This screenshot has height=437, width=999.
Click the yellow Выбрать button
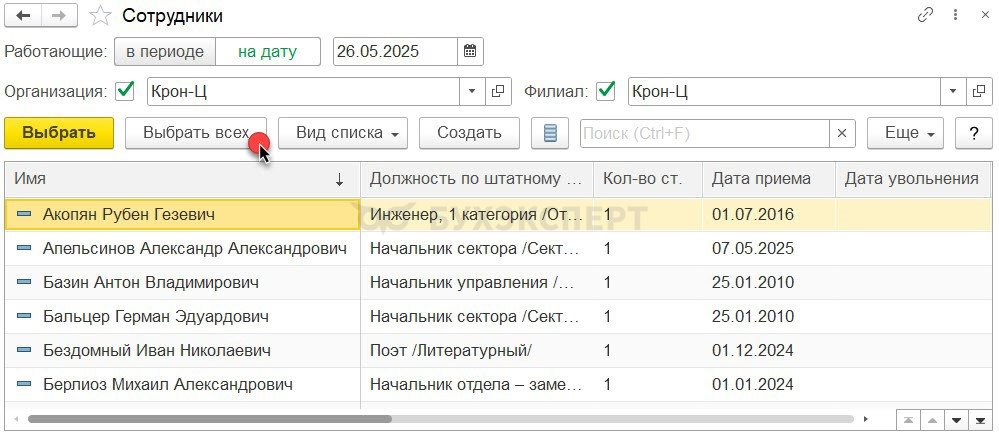coord(59,133)
